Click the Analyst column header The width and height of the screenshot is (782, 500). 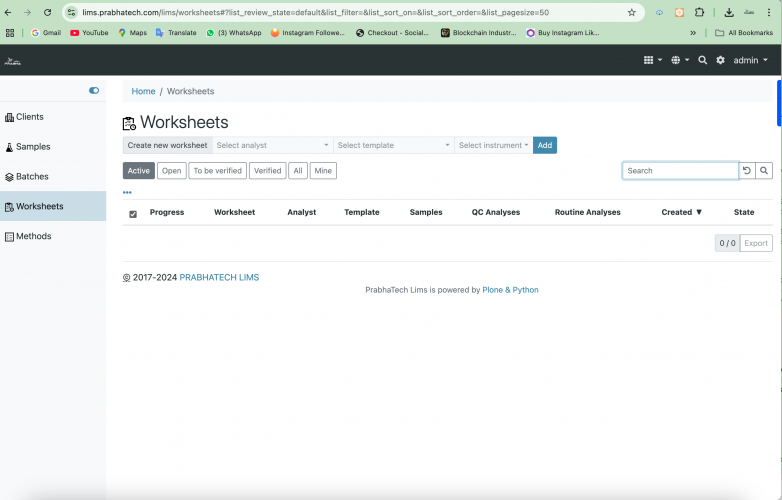[x=302, y=212]
